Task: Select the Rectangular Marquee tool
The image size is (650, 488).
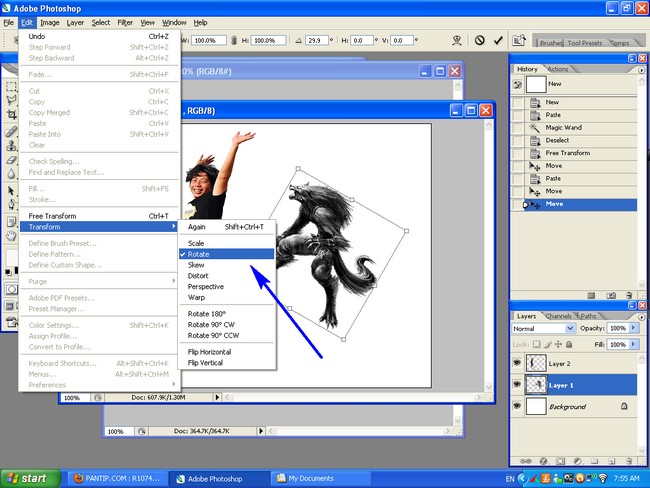Action: pos(11,86)
